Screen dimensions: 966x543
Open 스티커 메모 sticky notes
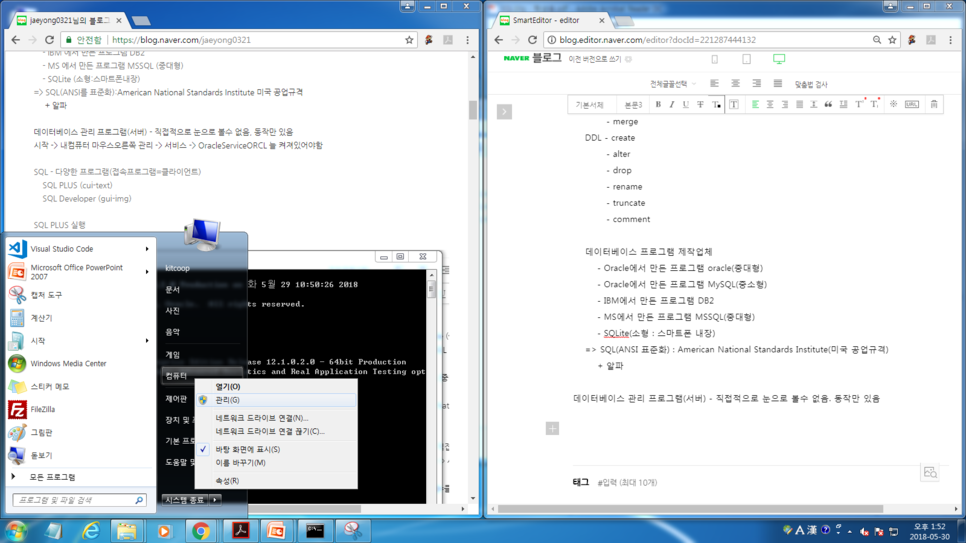(x=79, y=386)
